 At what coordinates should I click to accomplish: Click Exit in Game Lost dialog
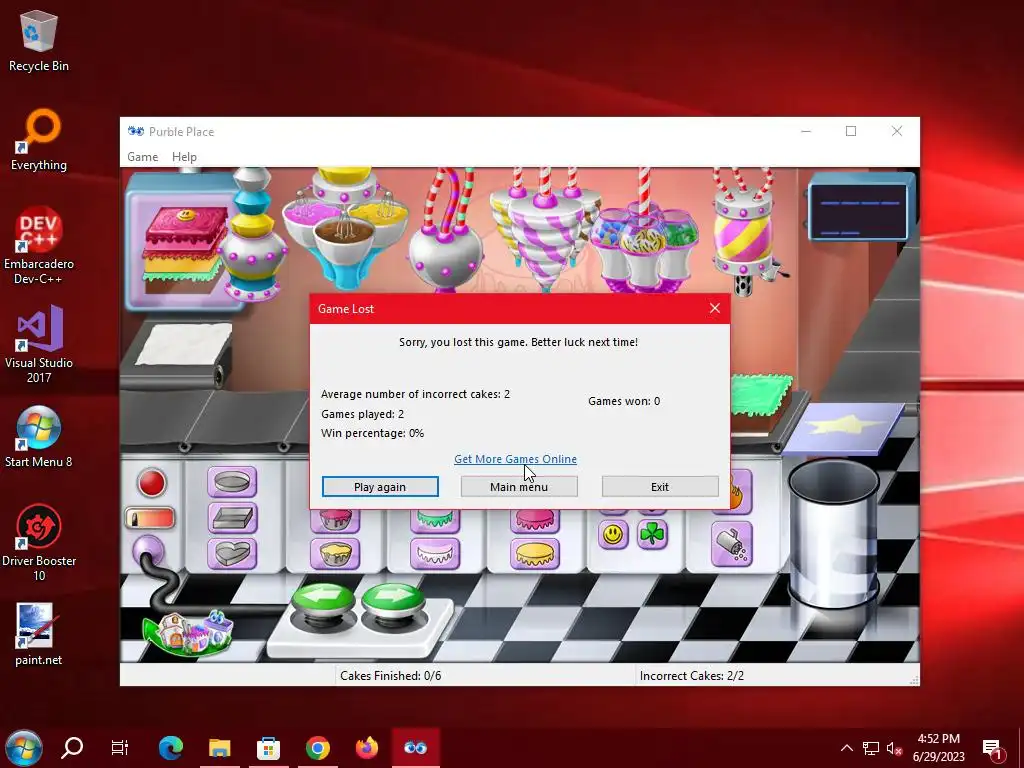[660, 487]
